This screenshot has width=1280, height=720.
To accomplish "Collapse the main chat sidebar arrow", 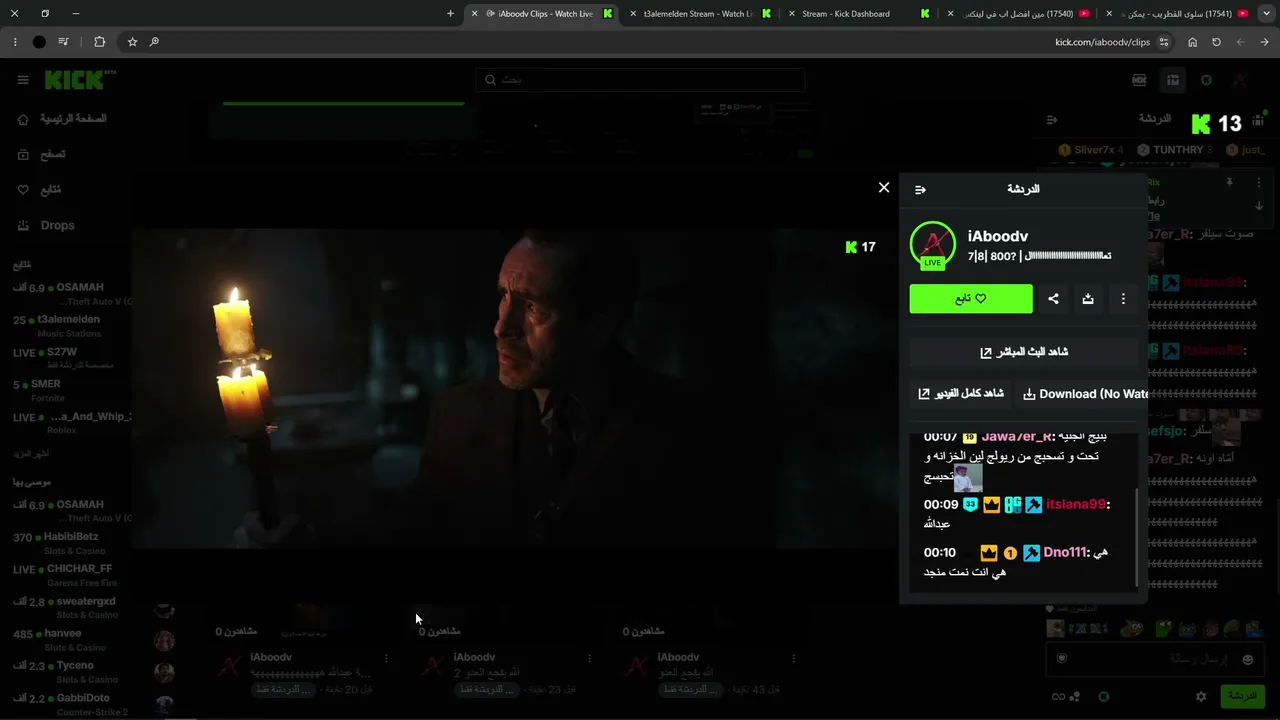I will point(1052,120).
